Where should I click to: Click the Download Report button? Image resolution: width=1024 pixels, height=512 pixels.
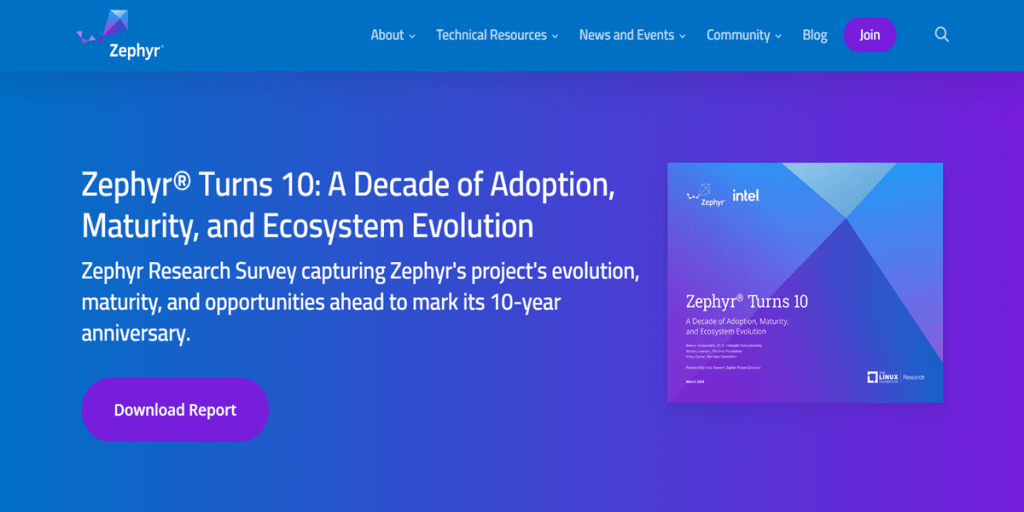pos(175,410)
